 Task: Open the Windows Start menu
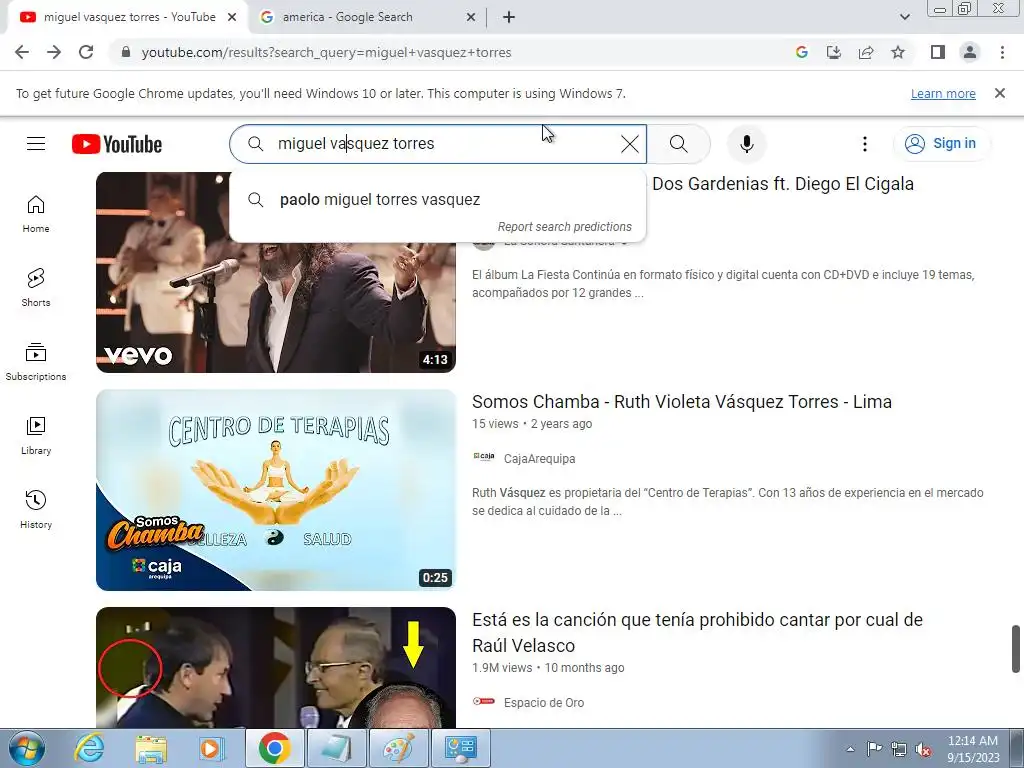[x=27, y=748]
